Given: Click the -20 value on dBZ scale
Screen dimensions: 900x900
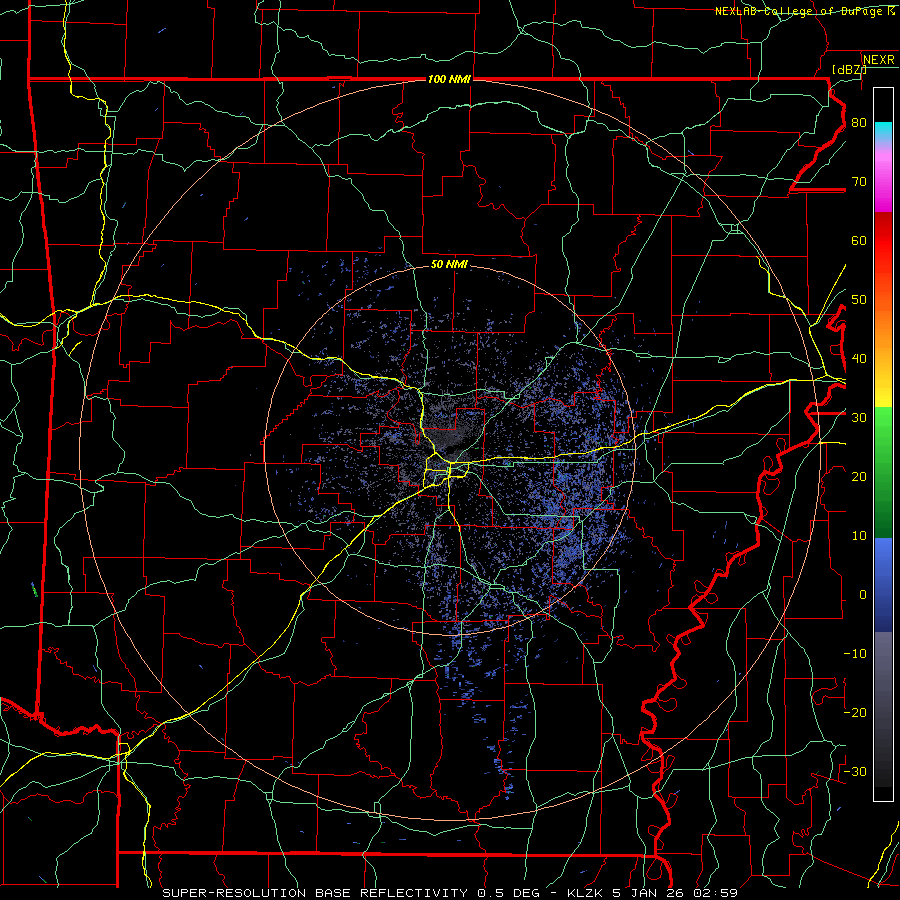Looking at the screenshot, I should pos(855,712).
